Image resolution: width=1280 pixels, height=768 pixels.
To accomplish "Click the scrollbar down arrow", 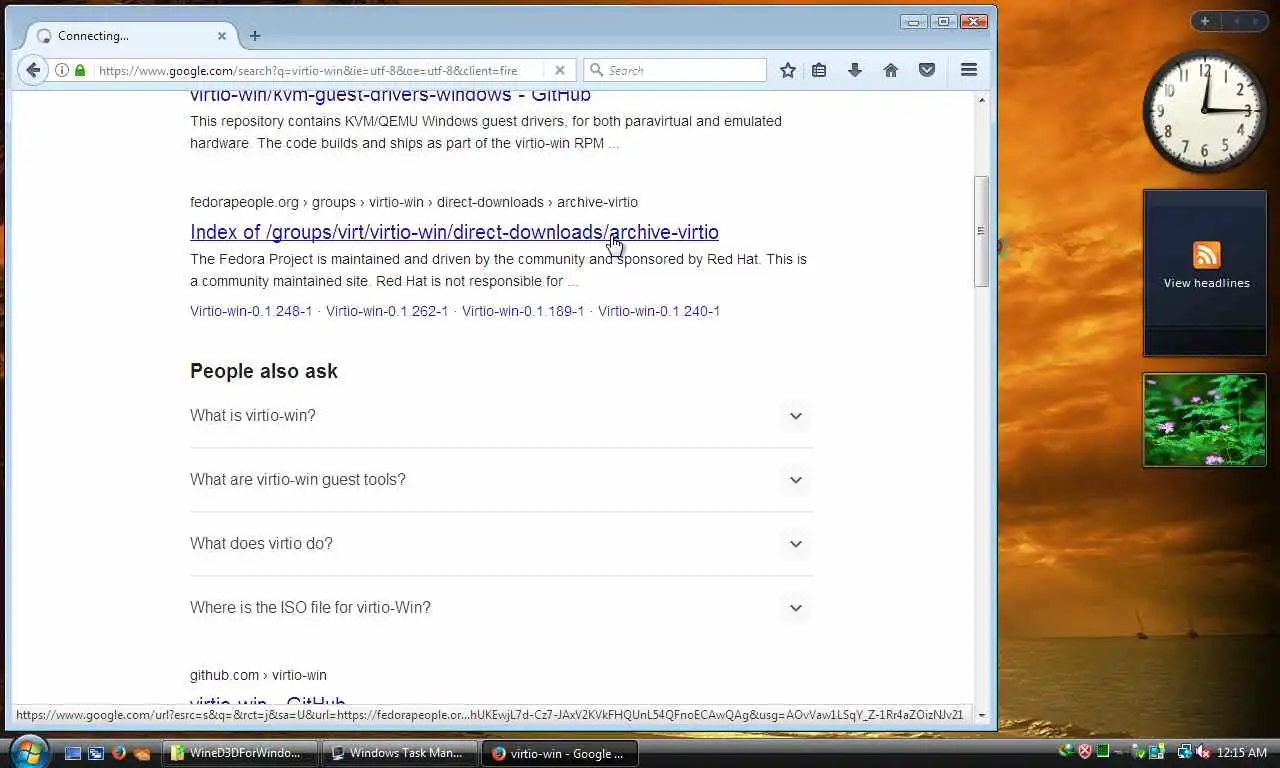I will (981, 715).
